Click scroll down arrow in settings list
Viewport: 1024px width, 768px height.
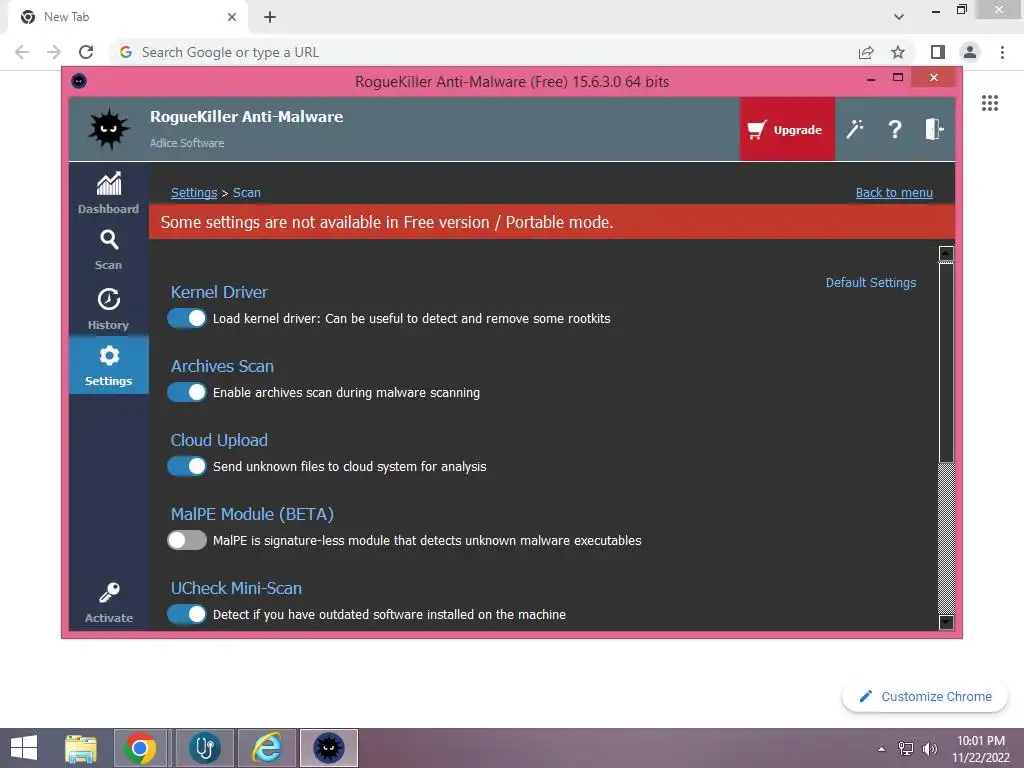tap(946, 622)
